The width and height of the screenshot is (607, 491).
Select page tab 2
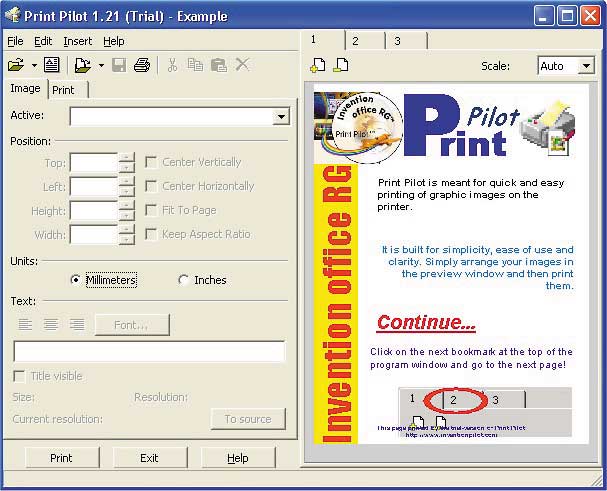click(365, 41)
